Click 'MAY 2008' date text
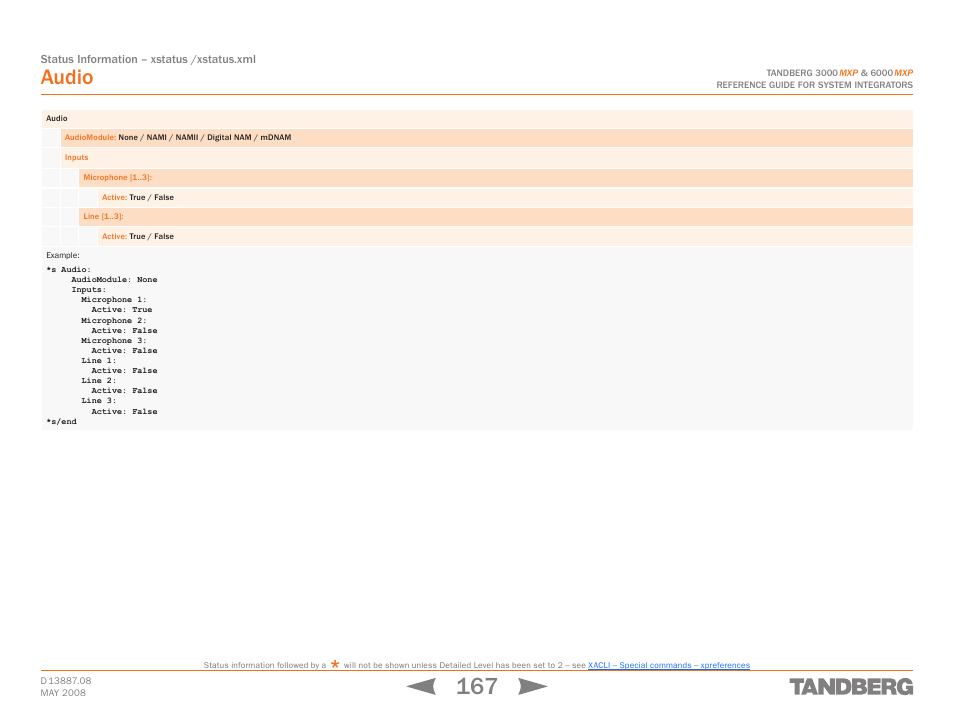Viewport: 954px width, 718px height. point(63,693)
